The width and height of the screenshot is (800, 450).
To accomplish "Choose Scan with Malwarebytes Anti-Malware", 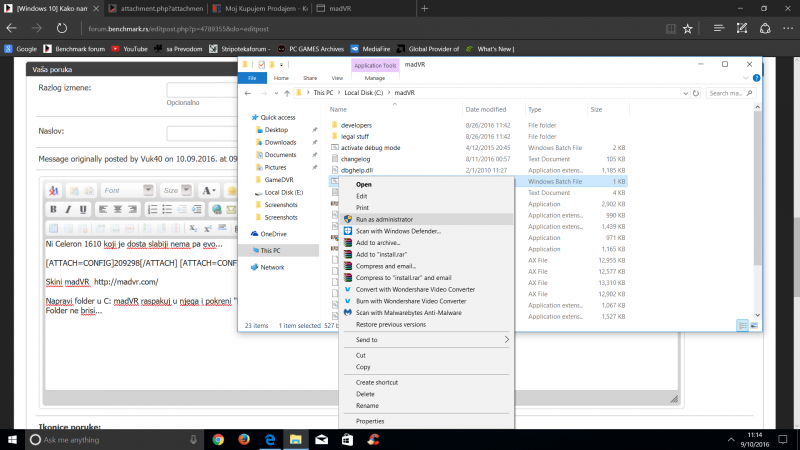I will click(426, 313).
